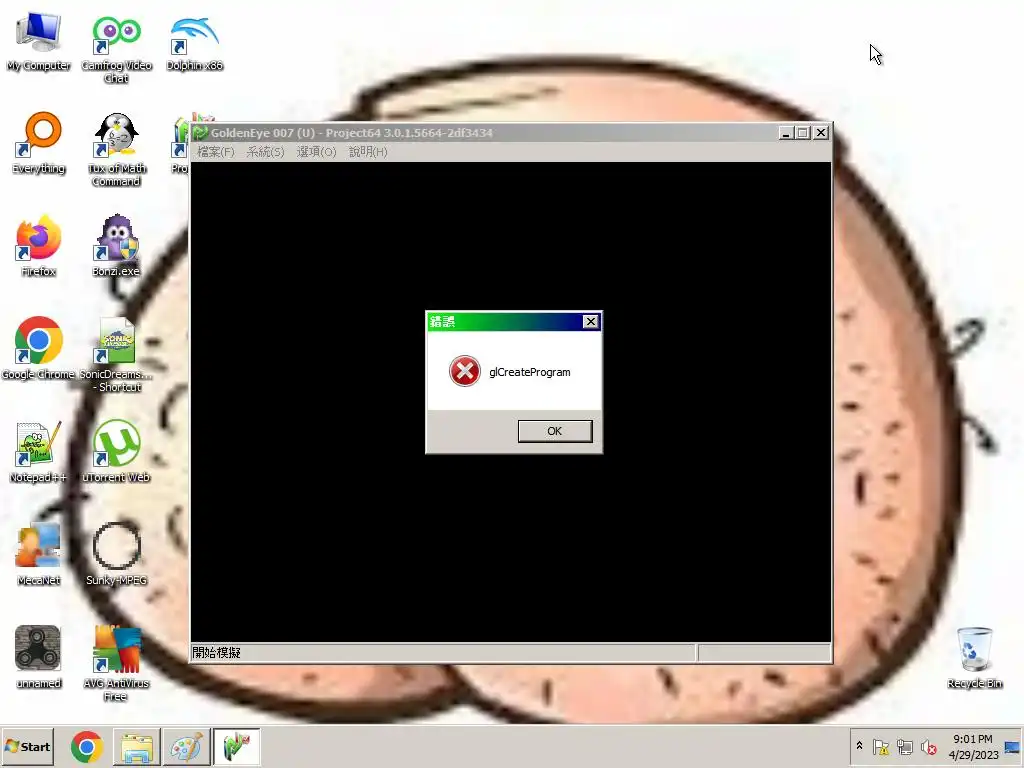Select AVG AntiVirus Free icon
Screen dimensions: 1024x768
click(116, 664)
